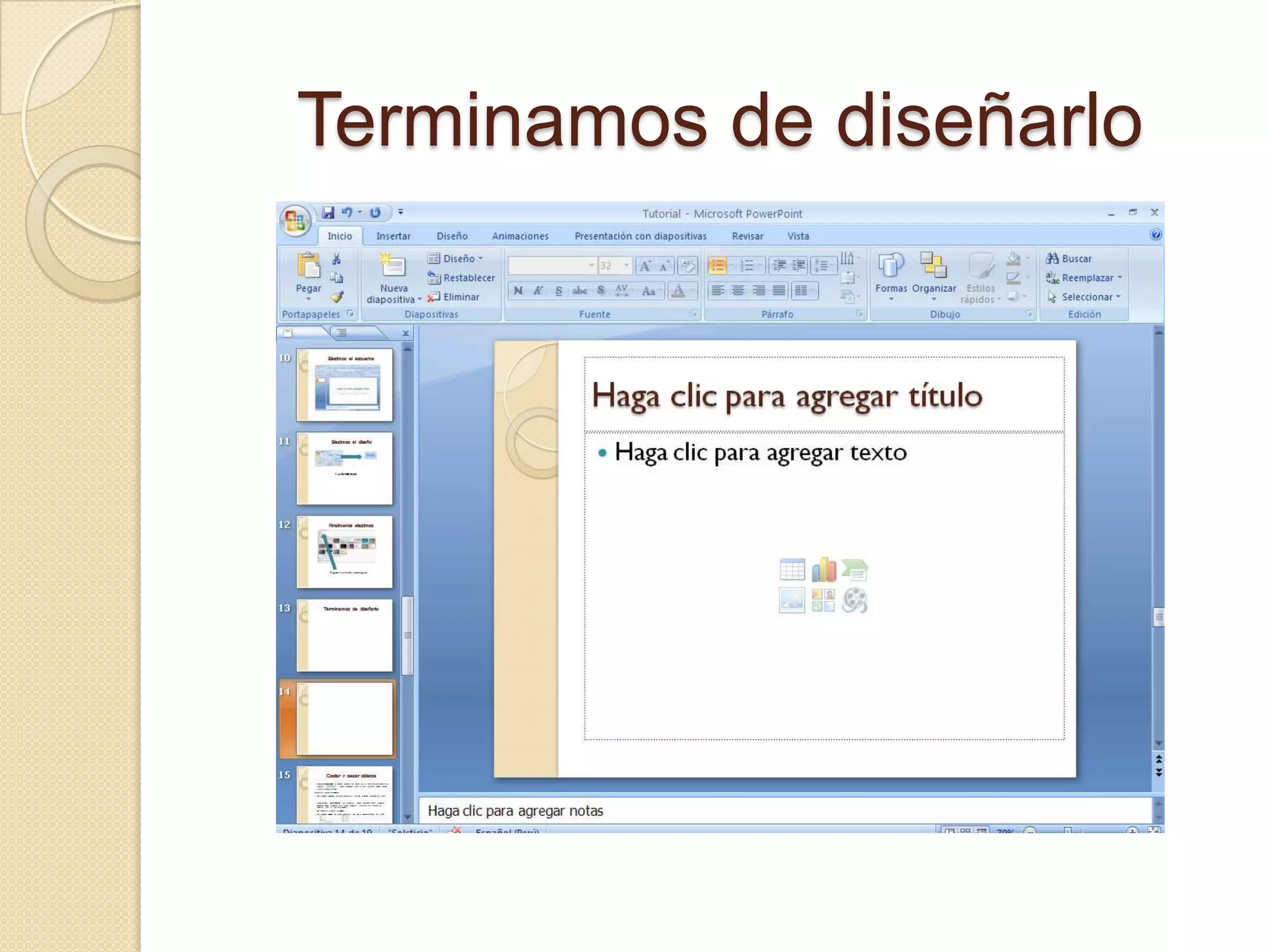The width and height of the screenshot is (1270, 952).
Task: Insert a table via placeholder icon
Action: [792, 570]
